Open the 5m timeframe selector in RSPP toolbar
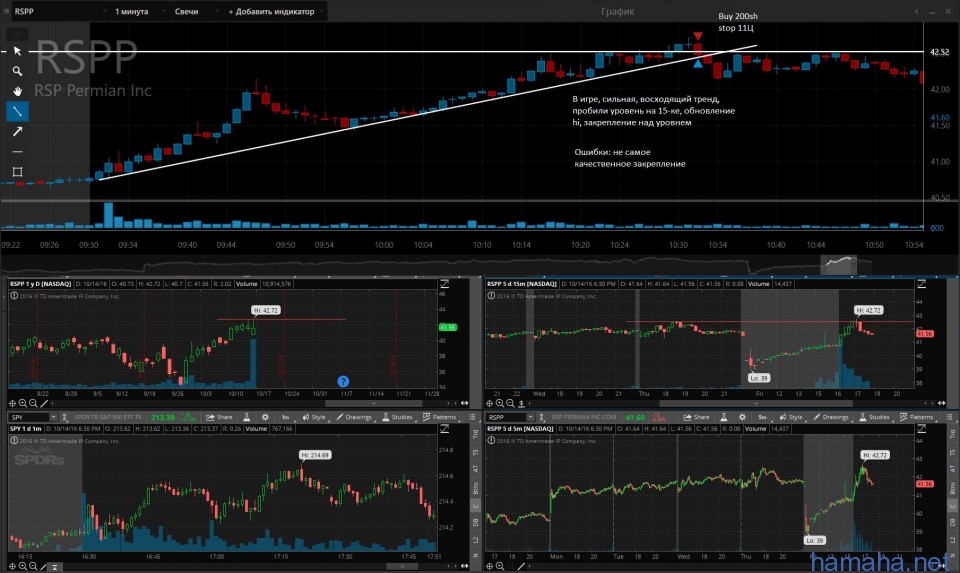Image resolution: width=960 pixels, height=573 pixels. point(762,417)
